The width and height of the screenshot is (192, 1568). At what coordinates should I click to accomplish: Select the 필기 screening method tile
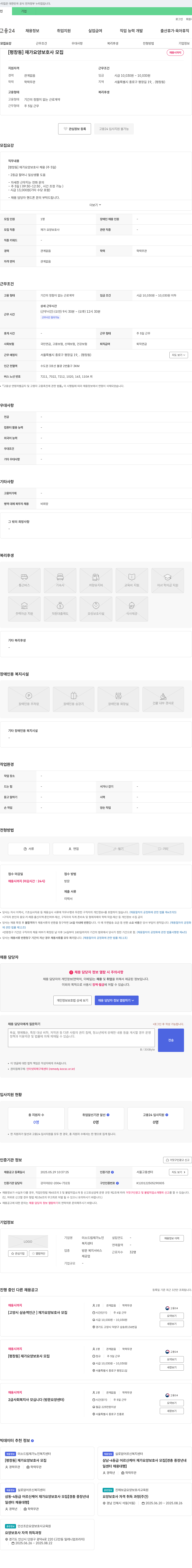118,849
